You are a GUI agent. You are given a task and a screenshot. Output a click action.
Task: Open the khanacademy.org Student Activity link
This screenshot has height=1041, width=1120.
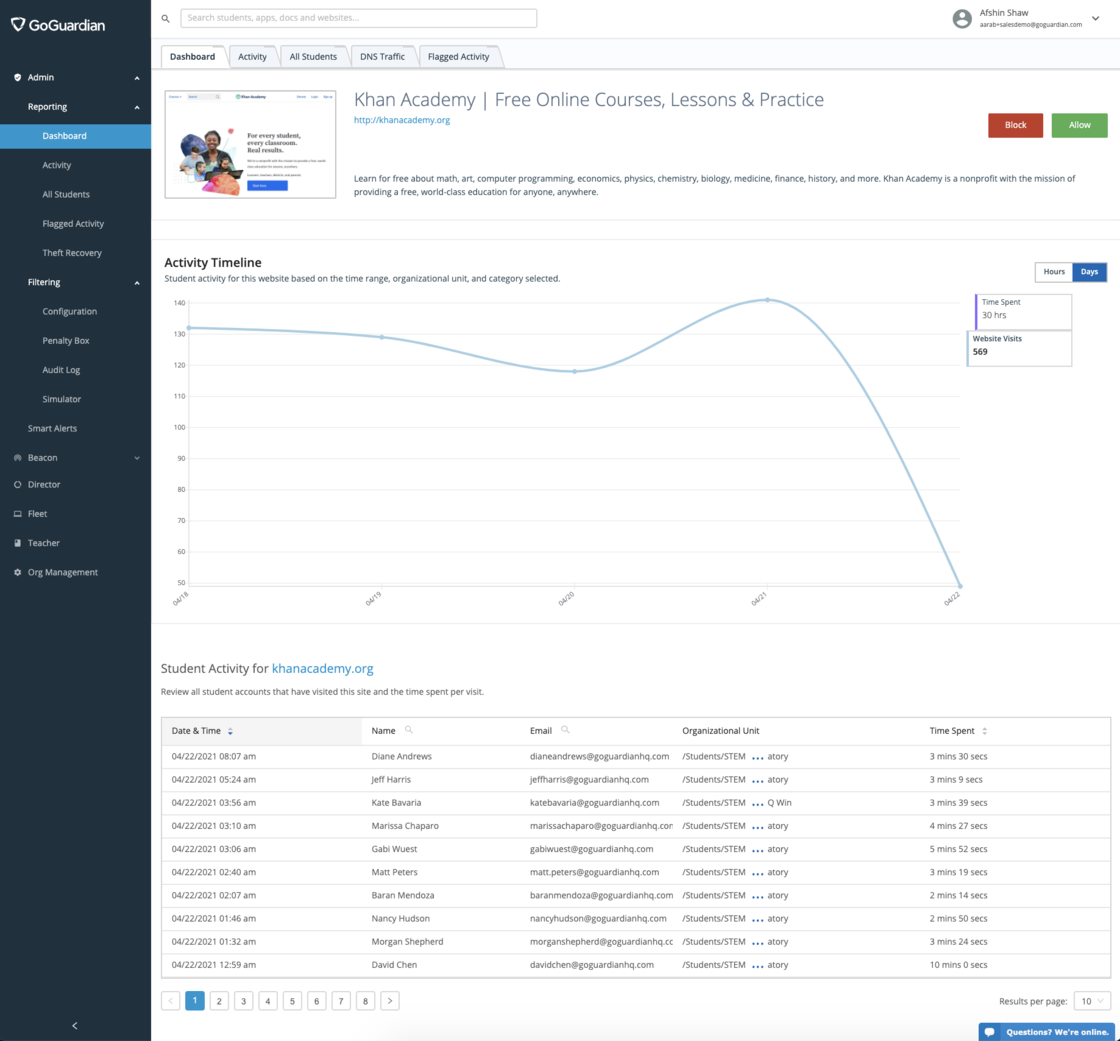point(322,669)
